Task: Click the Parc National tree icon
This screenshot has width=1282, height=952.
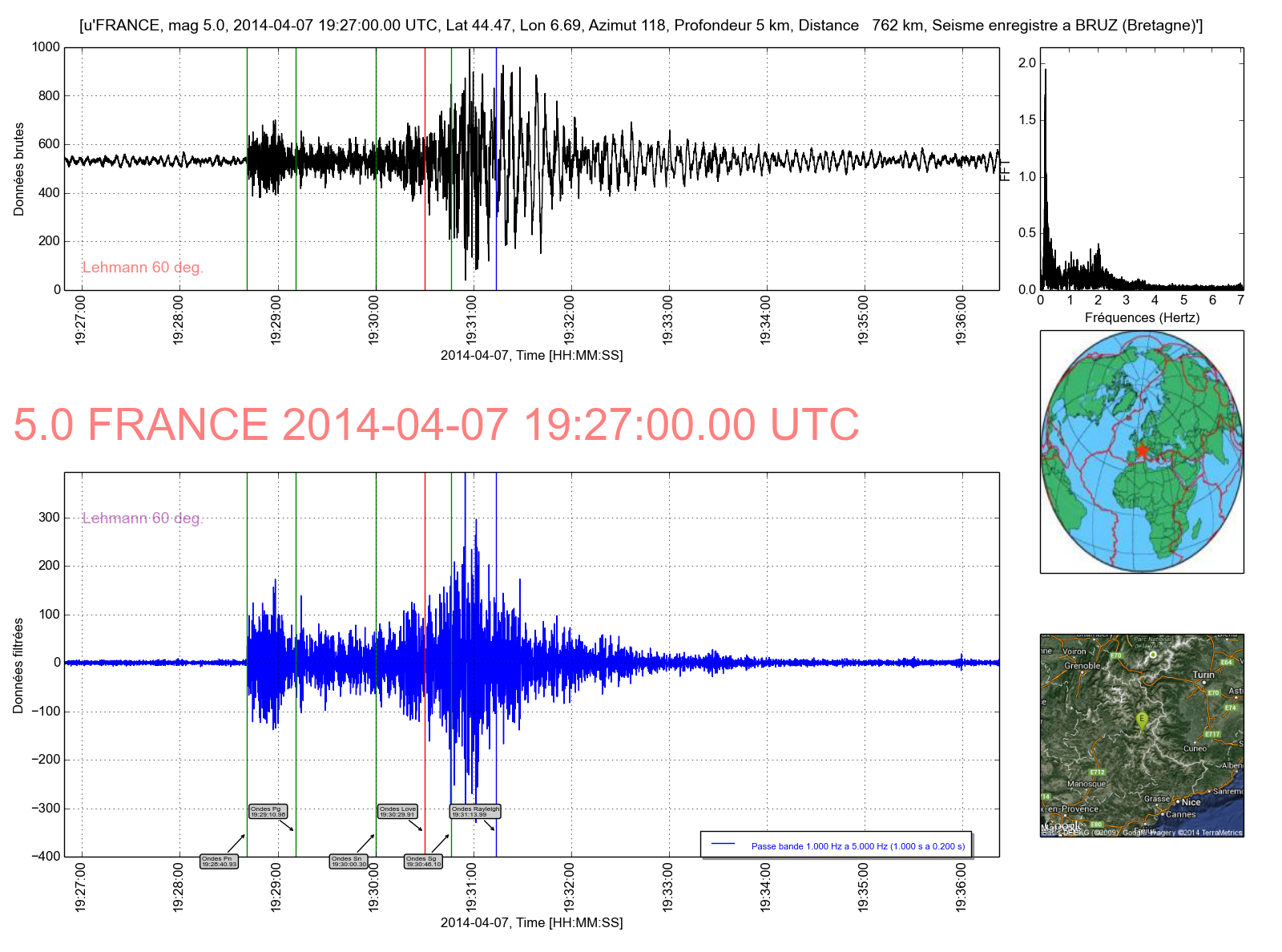Action: pyautogui.click(x=1153, y=655)
